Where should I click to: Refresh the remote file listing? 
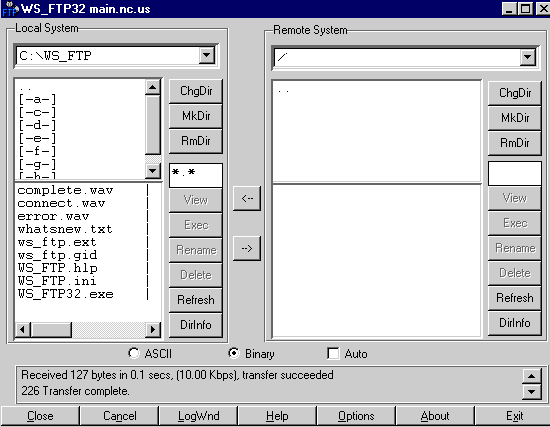point(515,298)
